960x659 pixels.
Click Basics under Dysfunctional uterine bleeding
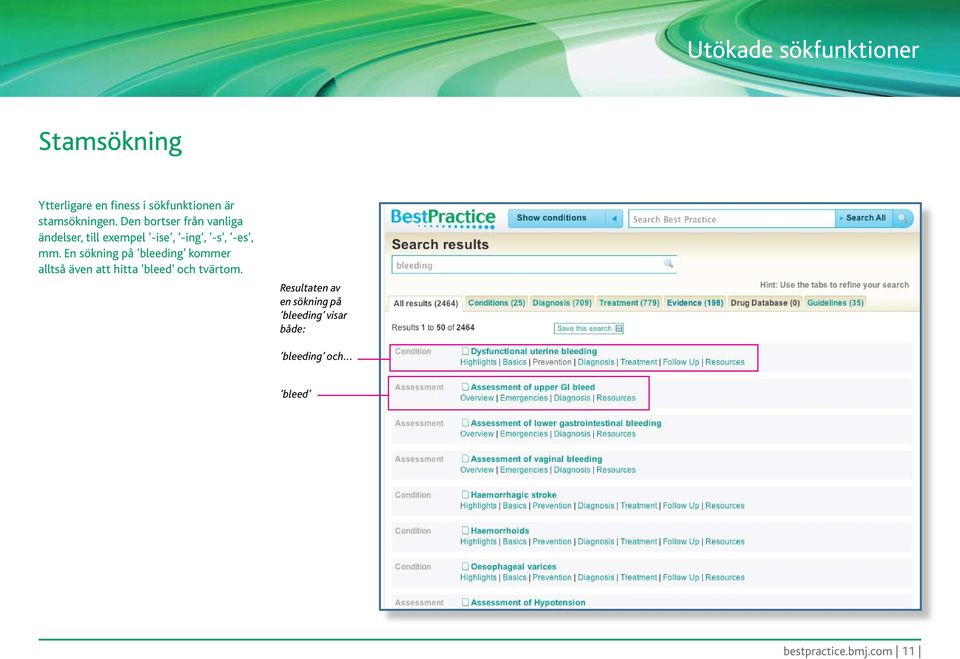[514, 362]
